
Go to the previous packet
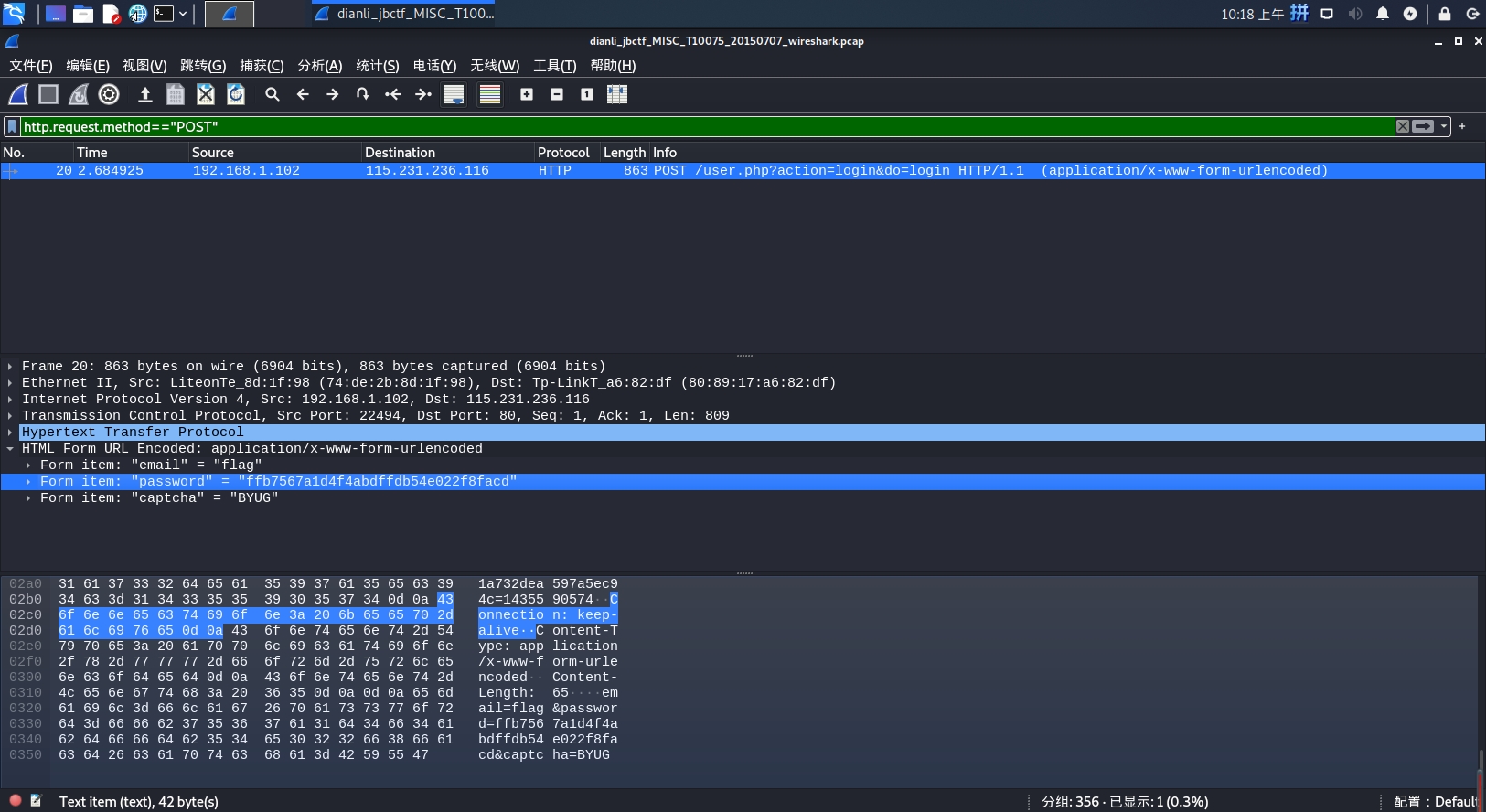click(x=303, y=94)
